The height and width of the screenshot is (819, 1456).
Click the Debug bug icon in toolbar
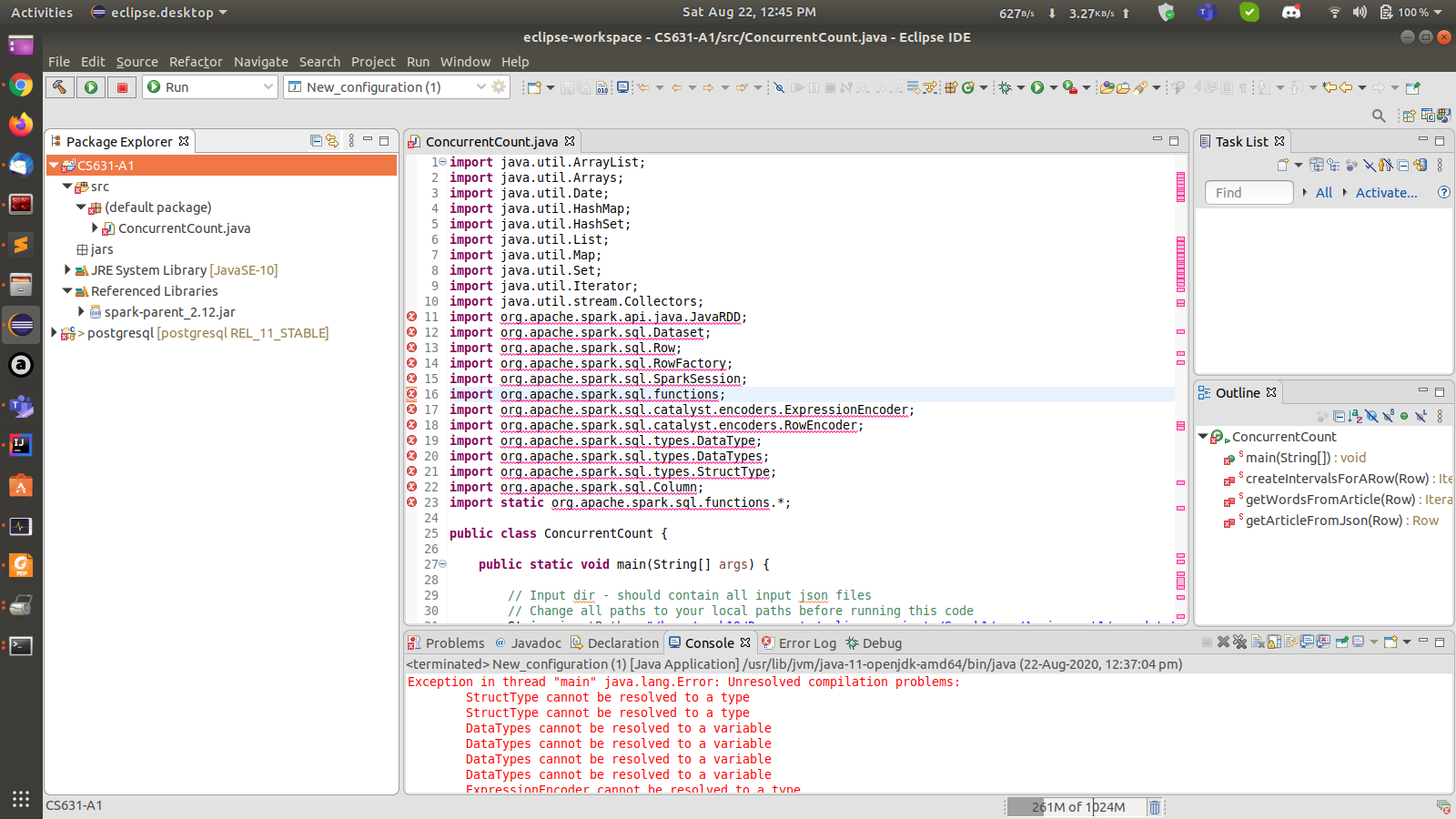(1005, 87)
